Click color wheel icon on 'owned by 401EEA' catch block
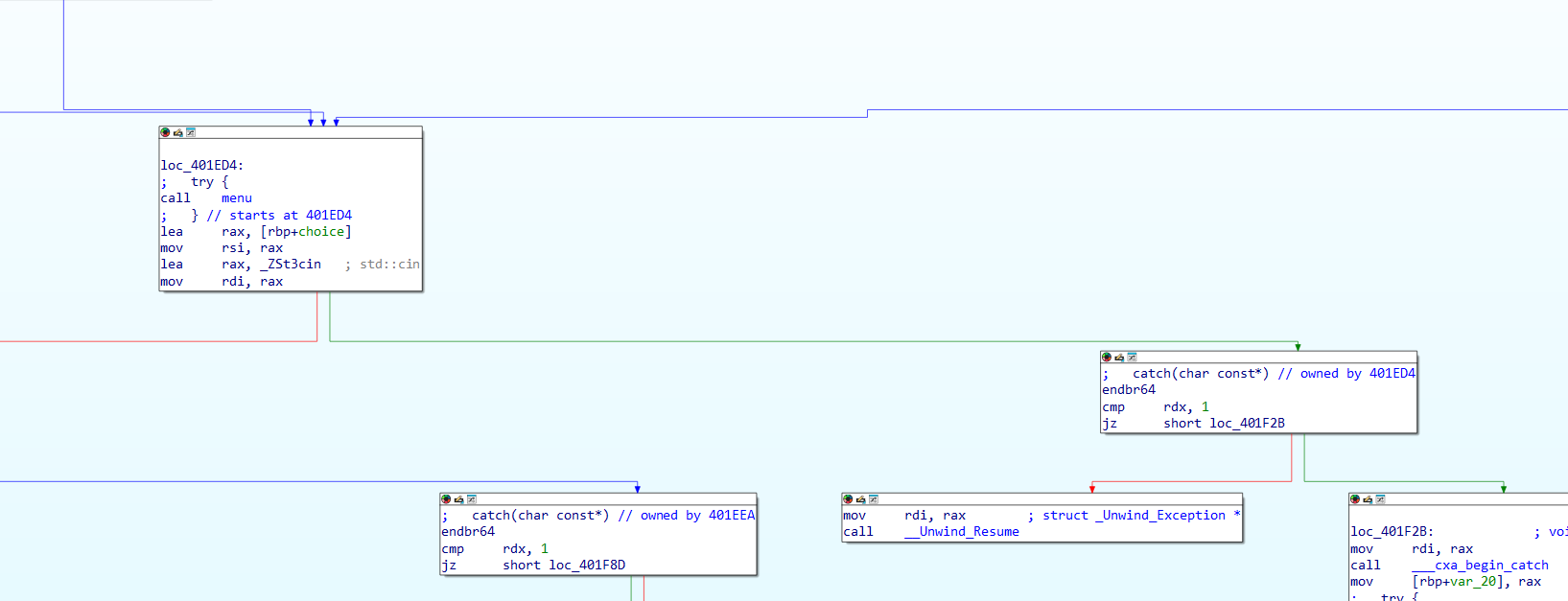The width and height of the screenshot is (1568, 601). [x=445, y=499]
